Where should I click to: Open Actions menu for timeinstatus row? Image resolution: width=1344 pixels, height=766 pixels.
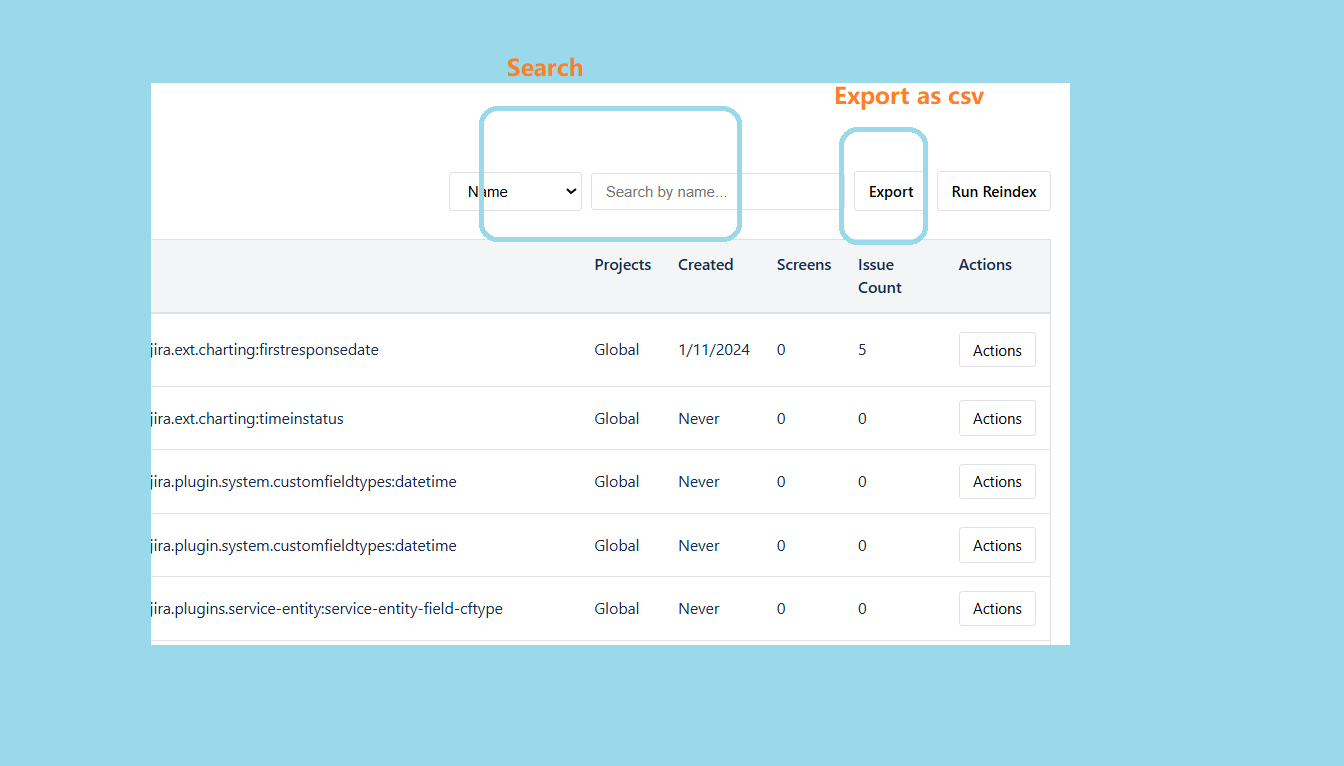pyautogui.click(x=997, y=418)
